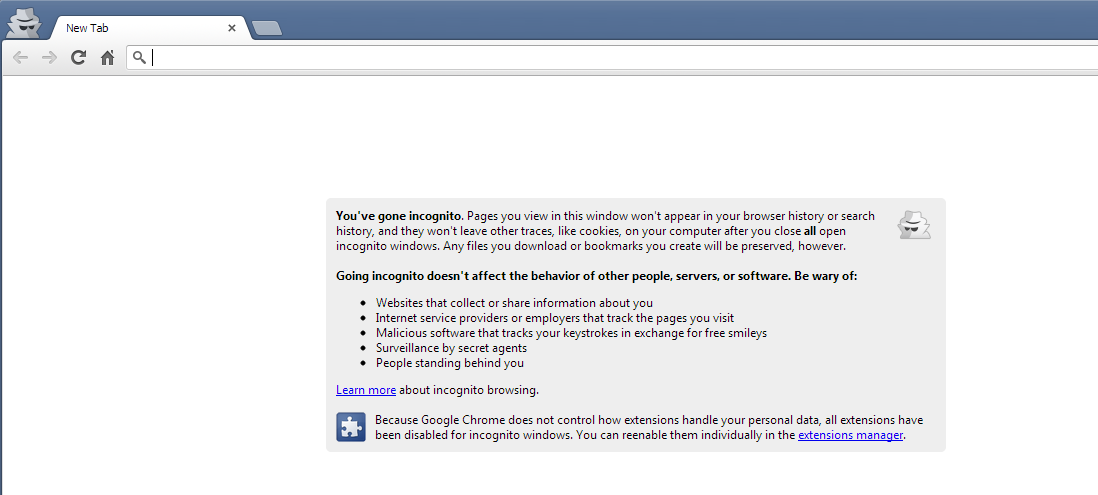This screenshot has width=1098, height=495.
Task: Open a new tab with the blank tab button
Action: [267, 28]
